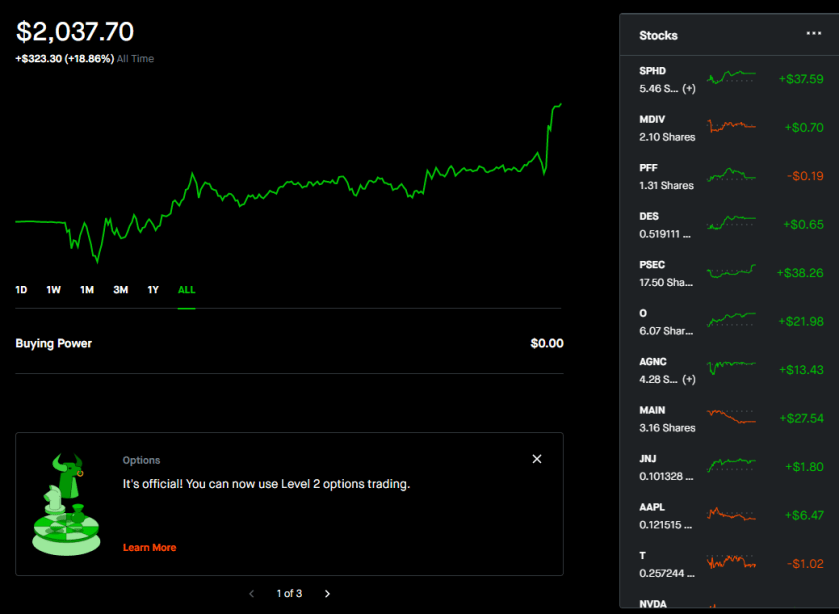This screenshot has height=614, width=839.
Task: Open the AAPL stock row
Action: [667, 515]
